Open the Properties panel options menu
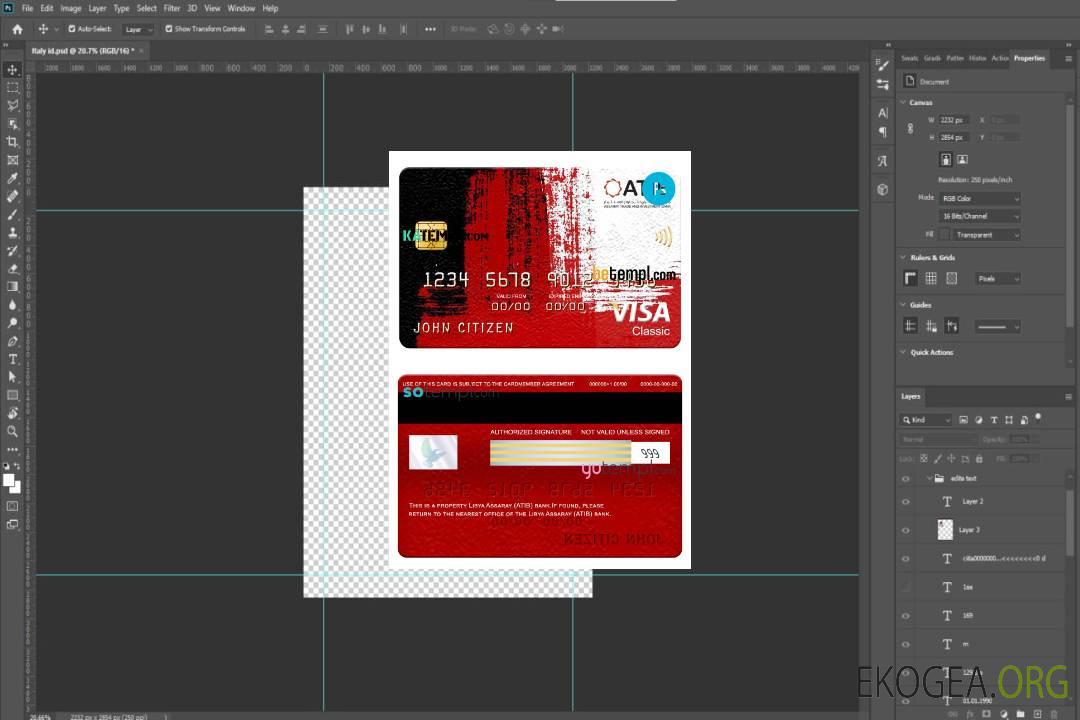This screenshot has width=1080, height=720. tap(1068, 59)
